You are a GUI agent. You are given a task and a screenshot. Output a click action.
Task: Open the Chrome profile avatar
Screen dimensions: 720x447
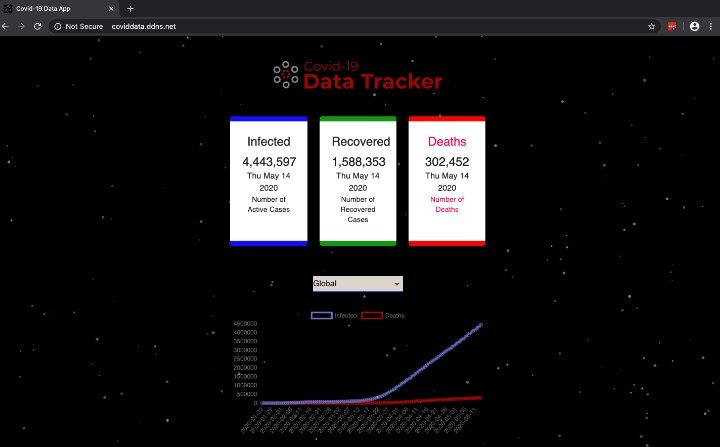click(x=694, y=27)
